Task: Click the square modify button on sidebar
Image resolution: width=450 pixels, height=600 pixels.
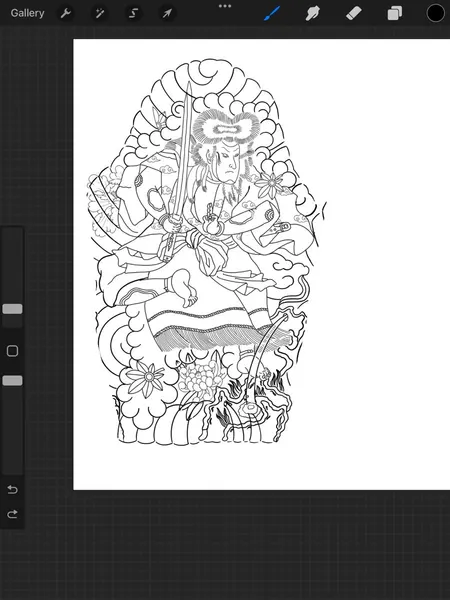Action: click(12, 351)
